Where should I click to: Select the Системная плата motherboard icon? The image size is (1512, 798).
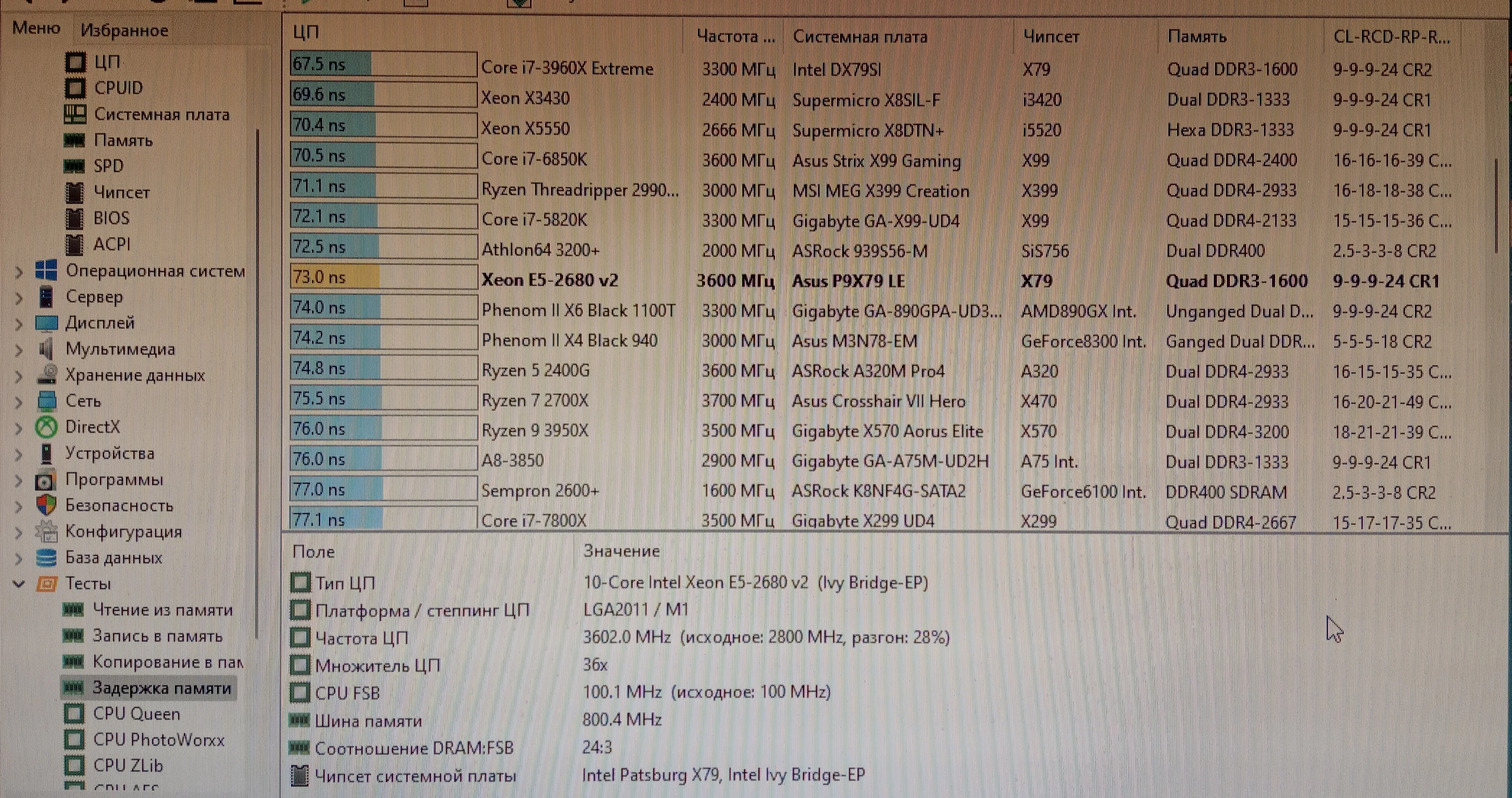pos(75,114)
